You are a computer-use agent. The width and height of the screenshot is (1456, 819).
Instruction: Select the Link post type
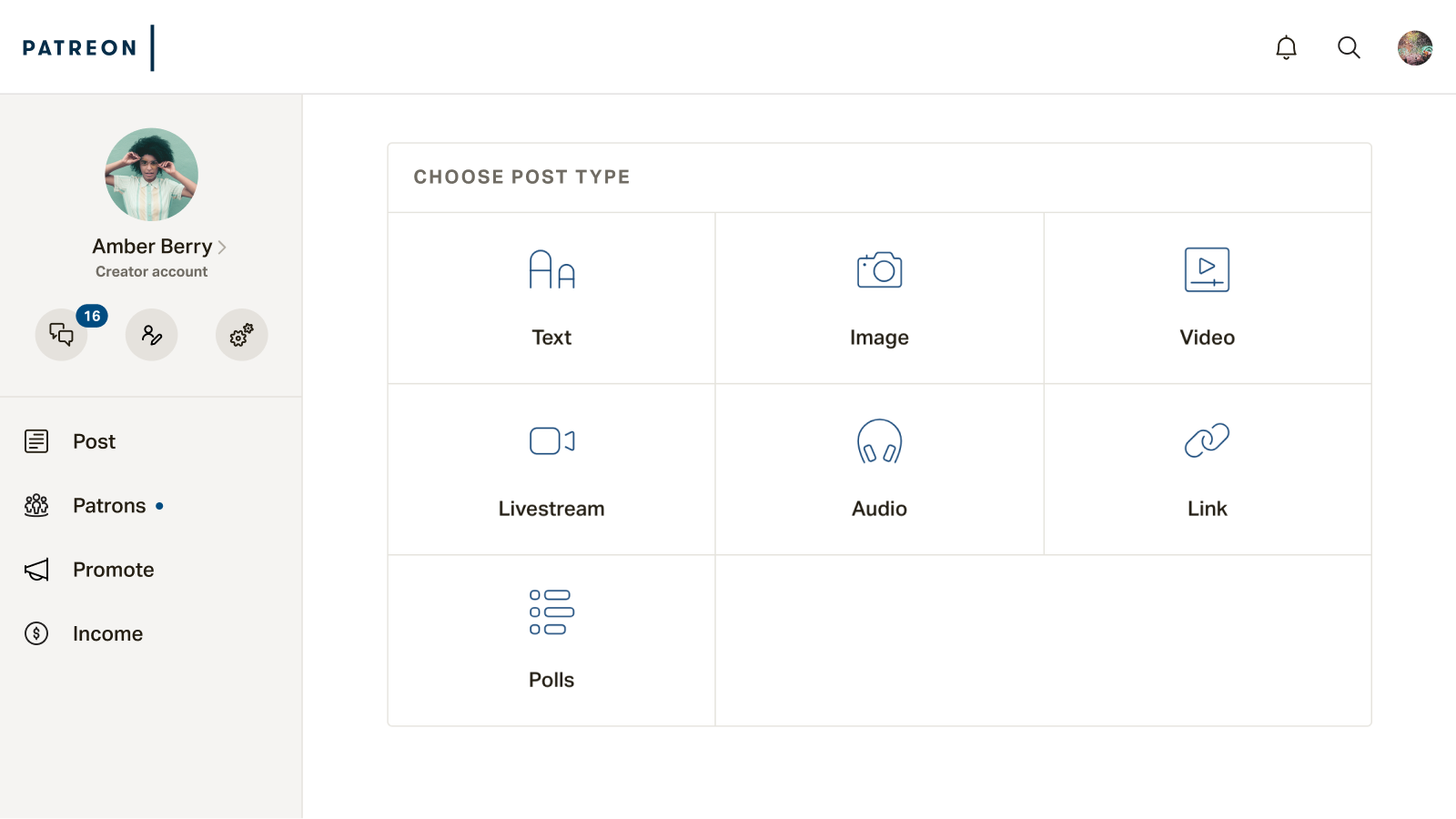[x=1207, y=470]
